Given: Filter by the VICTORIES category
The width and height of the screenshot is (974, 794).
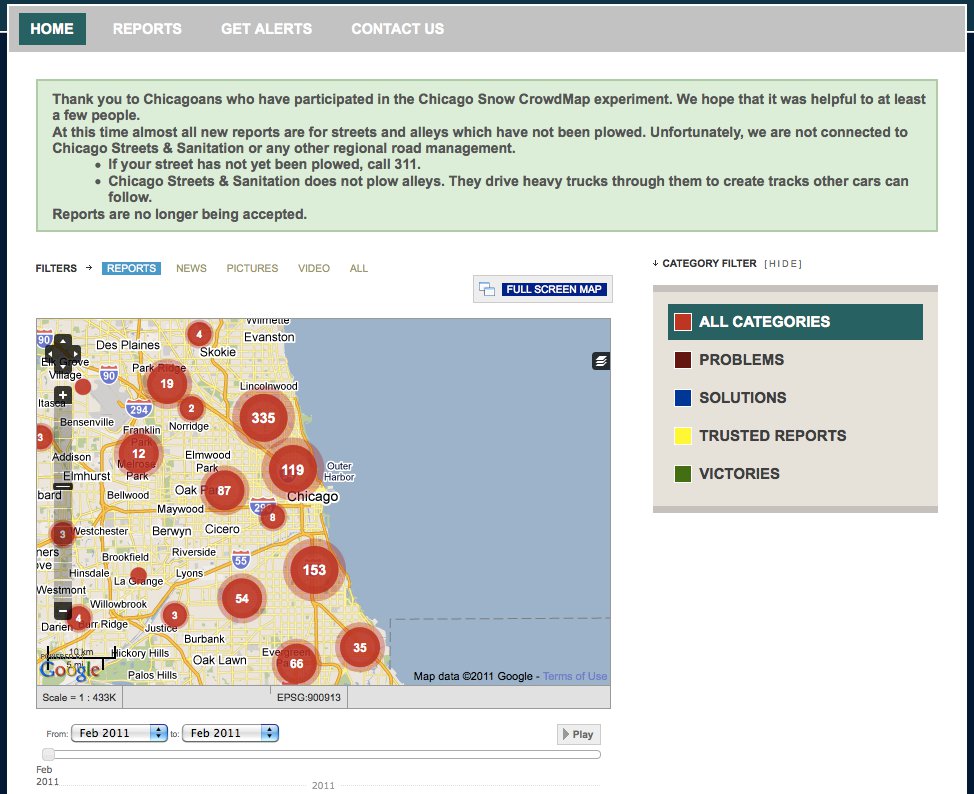Looking at the screenshot, I should tap(739, 474).
